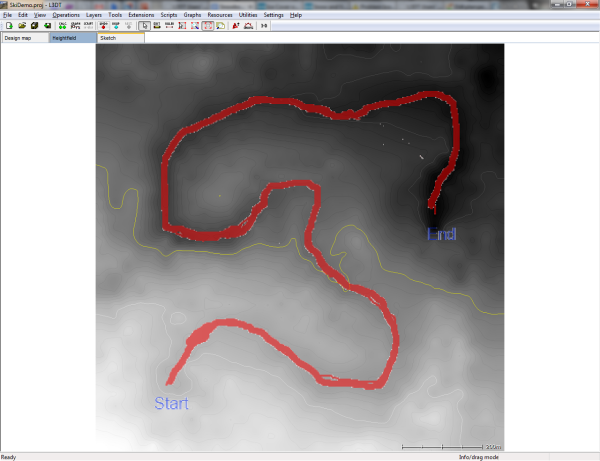
Task: Click the red A+ annotation icon
Action: click(x=236, y=25)
